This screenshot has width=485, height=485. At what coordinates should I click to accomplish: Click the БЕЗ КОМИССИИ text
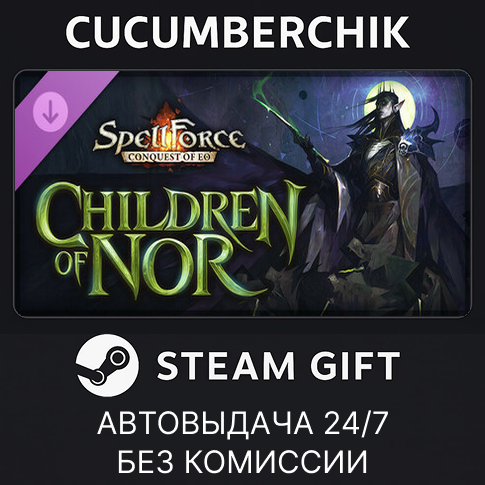243,461
